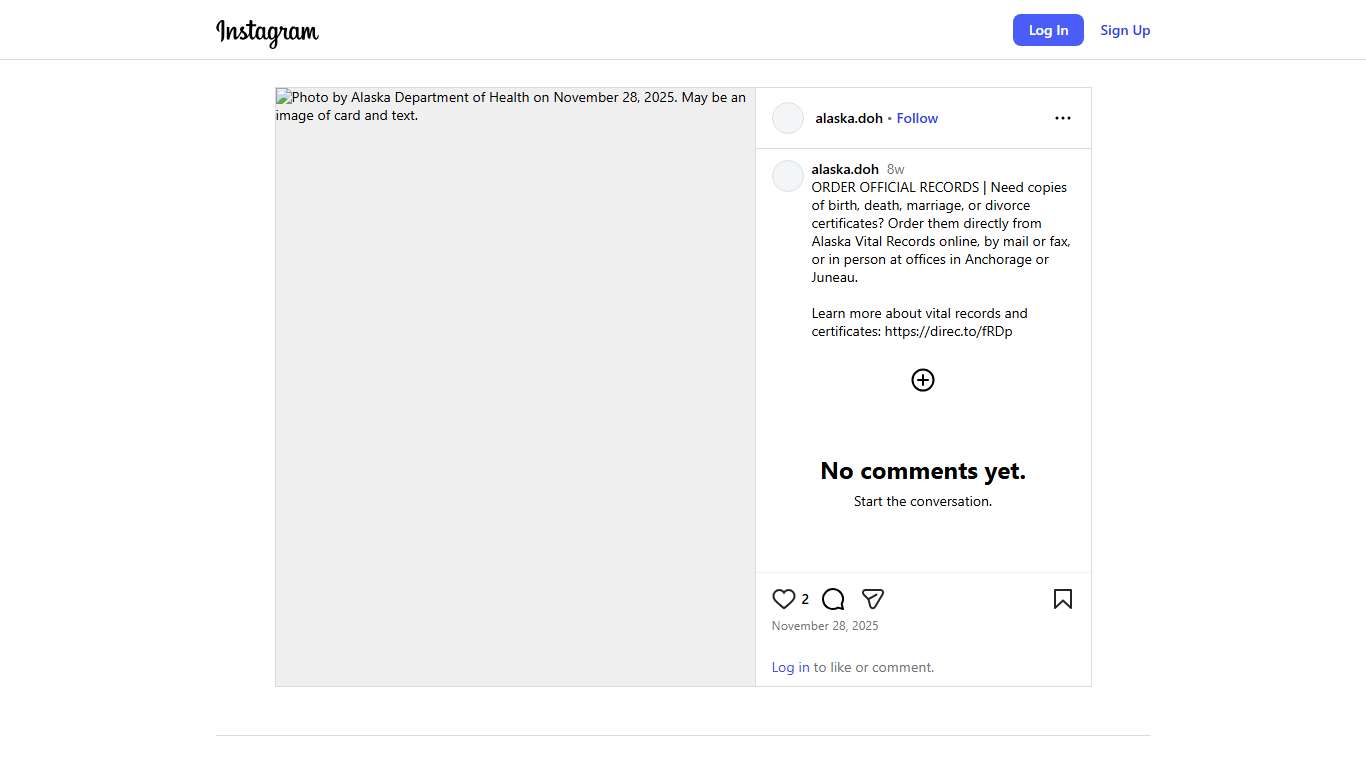This screenshot has width=1366, height=768.
Task: Click alaska.doh avatar in post header
Action: (x=788, y=118)
